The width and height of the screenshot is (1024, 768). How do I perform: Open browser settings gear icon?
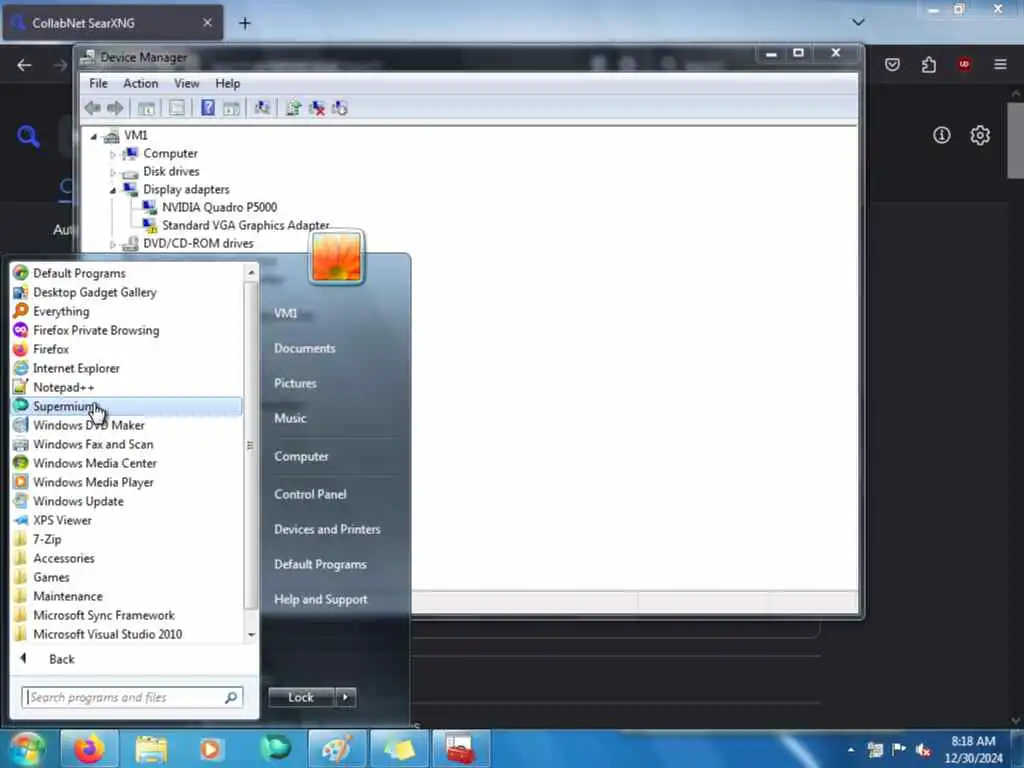pyautogui.click(x=980, y=135)
